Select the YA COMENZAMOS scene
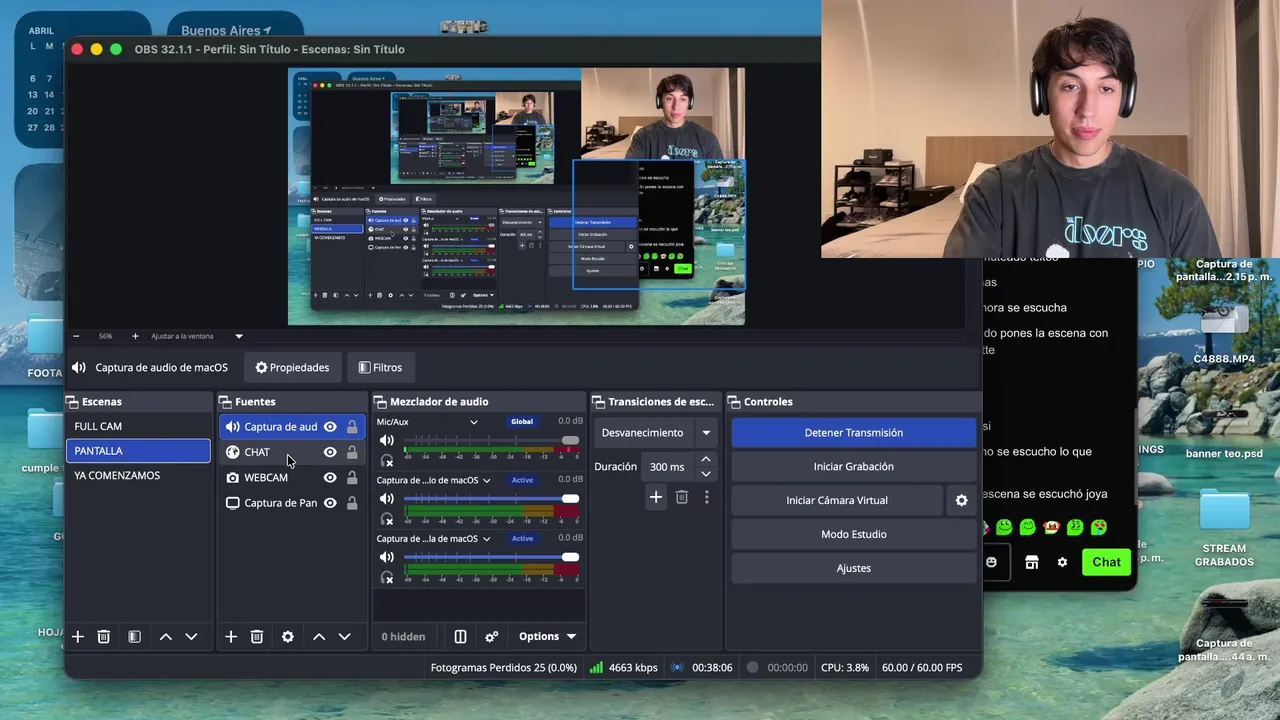The width and height of the screenshot is (1280, 720). 139,476
